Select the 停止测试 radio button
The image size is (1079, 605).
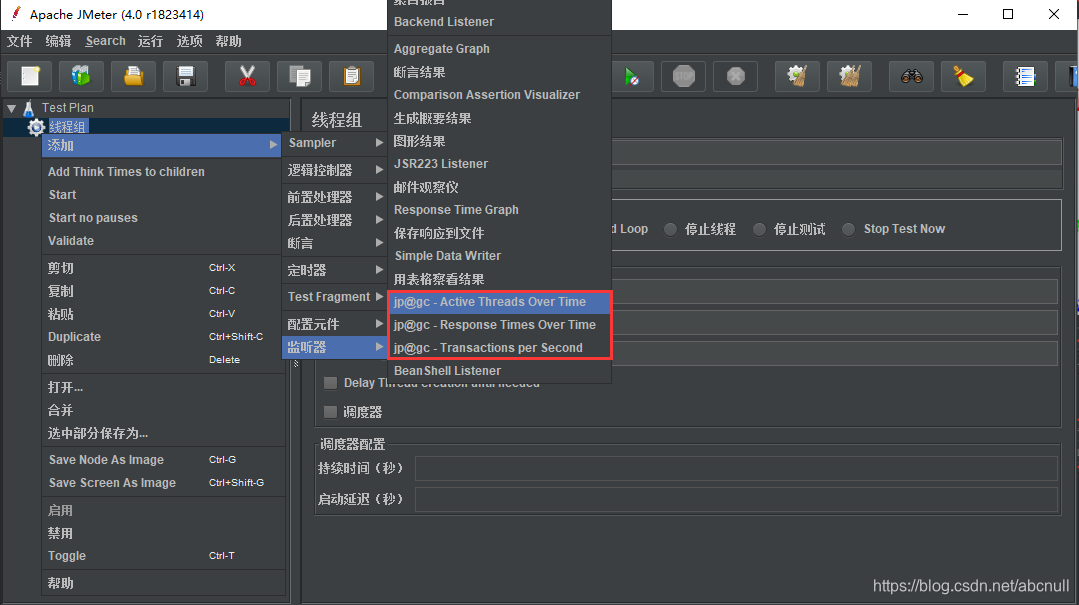tap(759, 229)
